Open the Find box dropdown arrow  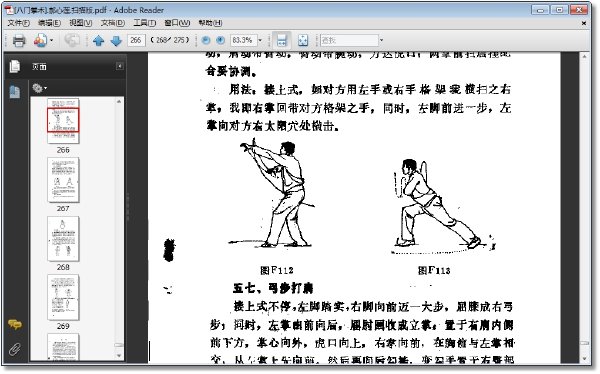pos(381,40)
